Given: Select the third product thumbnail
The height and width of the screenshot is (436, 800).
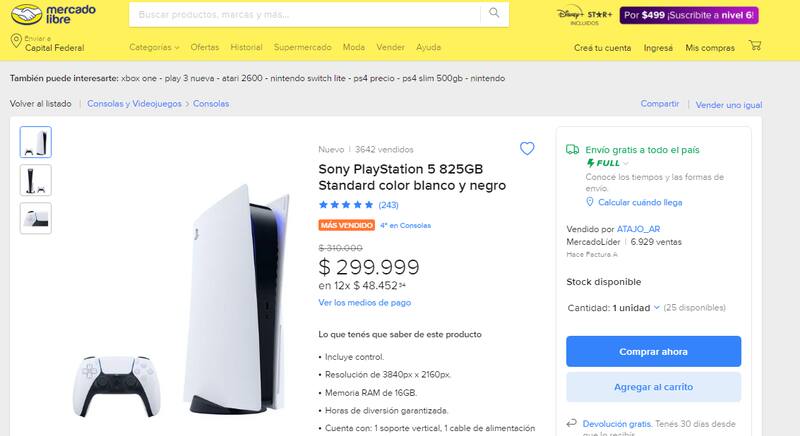Looking at the screenshot, I should click(36, 218).
